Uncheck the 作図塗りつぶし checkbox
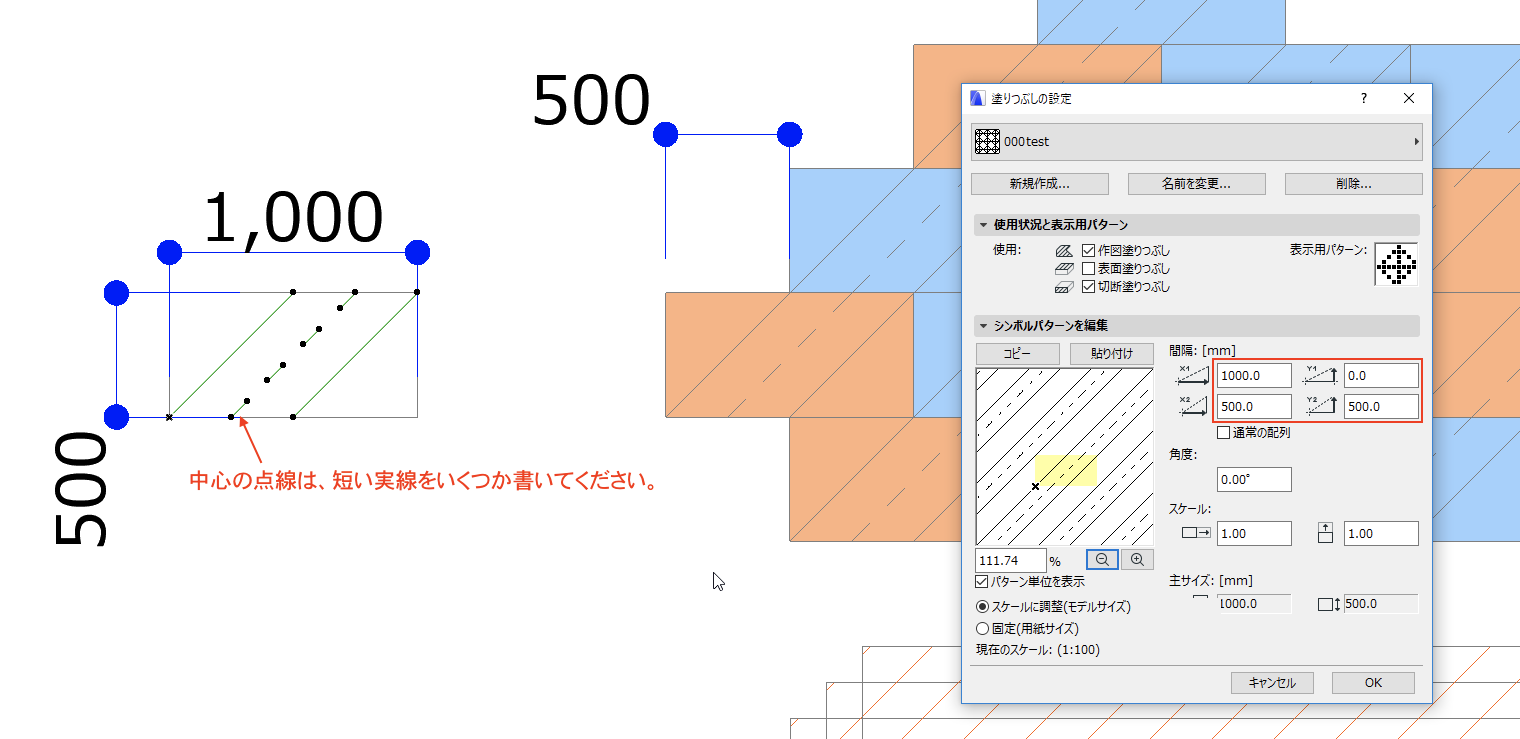The width and height of the screenshot is (1520, 739). [x=1089, y=251]
